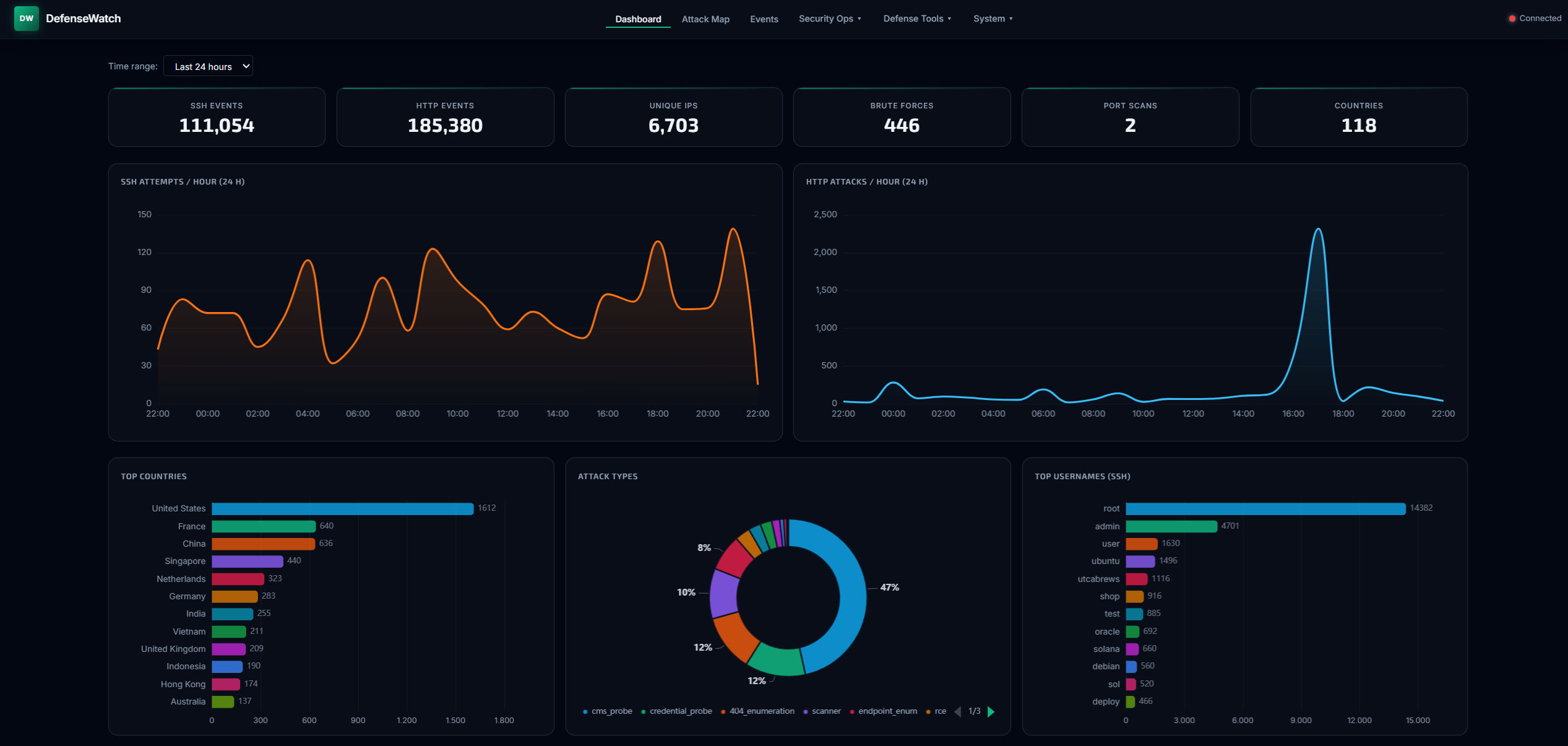Open the Time range dropdown
1568x746 pixels.
pos(208,66)
